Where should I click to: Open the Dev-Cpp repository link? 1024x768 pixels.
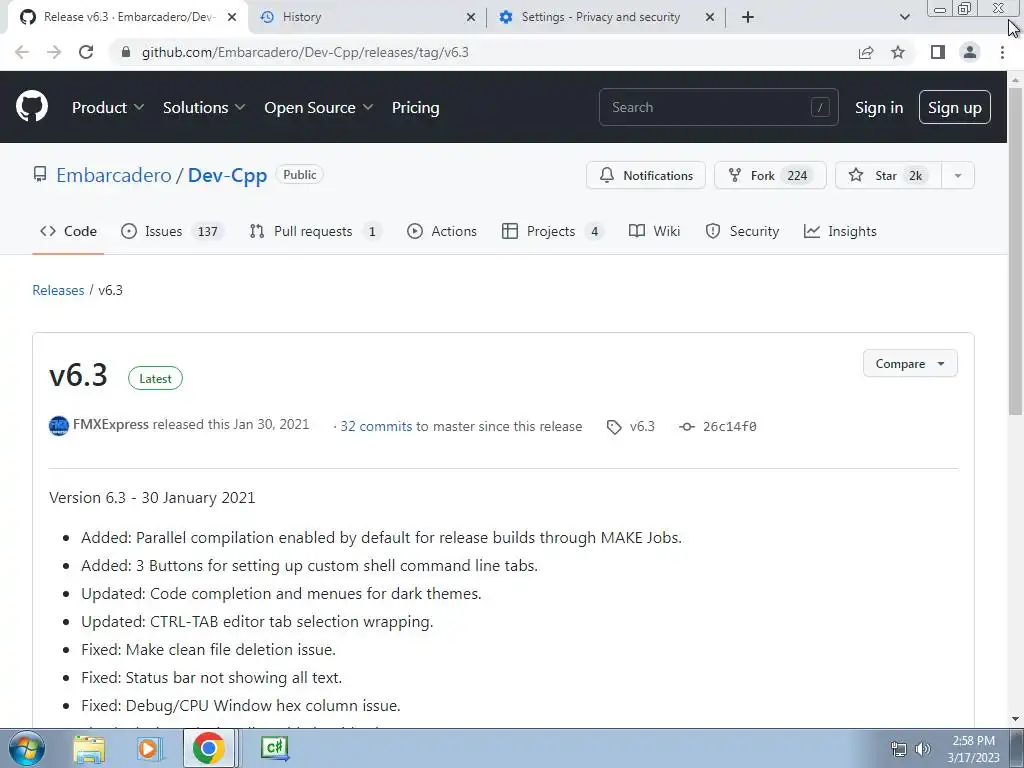(x=227, y=175)
